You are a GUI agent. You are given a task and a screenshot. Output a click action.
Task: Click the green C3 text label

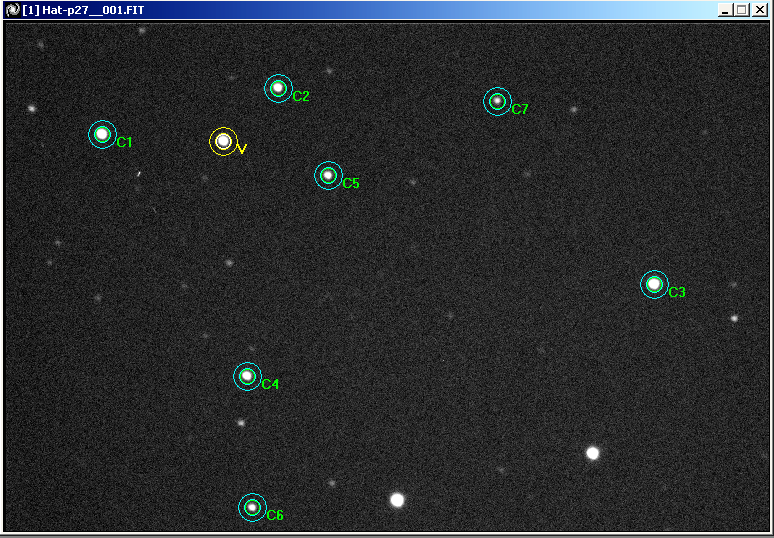[x=677, y=293]
